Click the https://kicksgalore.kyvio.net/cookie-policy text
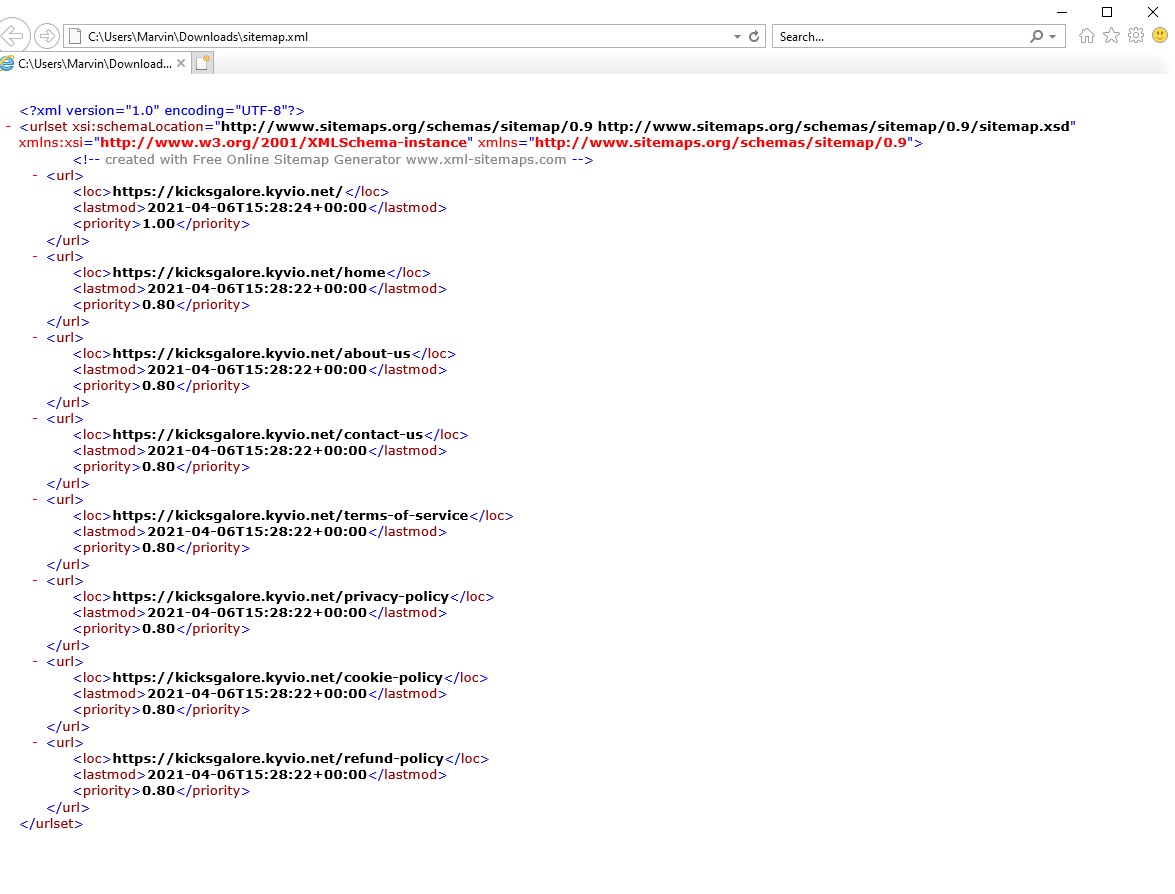This screenshot has height=894, width=1175. pyautogui.click(x=277, y=677)
